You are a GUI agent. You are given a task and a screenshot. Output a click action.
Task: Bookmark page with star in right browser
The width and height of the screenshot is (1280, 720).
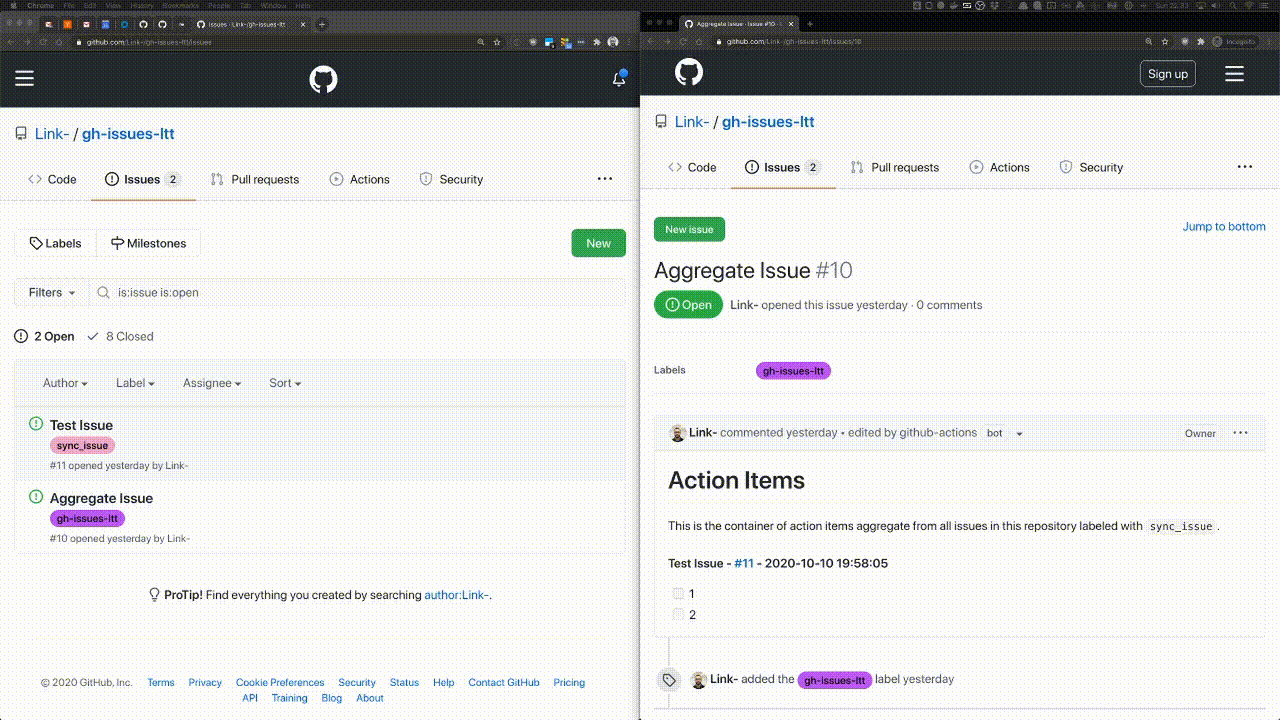coord(1167,42)
